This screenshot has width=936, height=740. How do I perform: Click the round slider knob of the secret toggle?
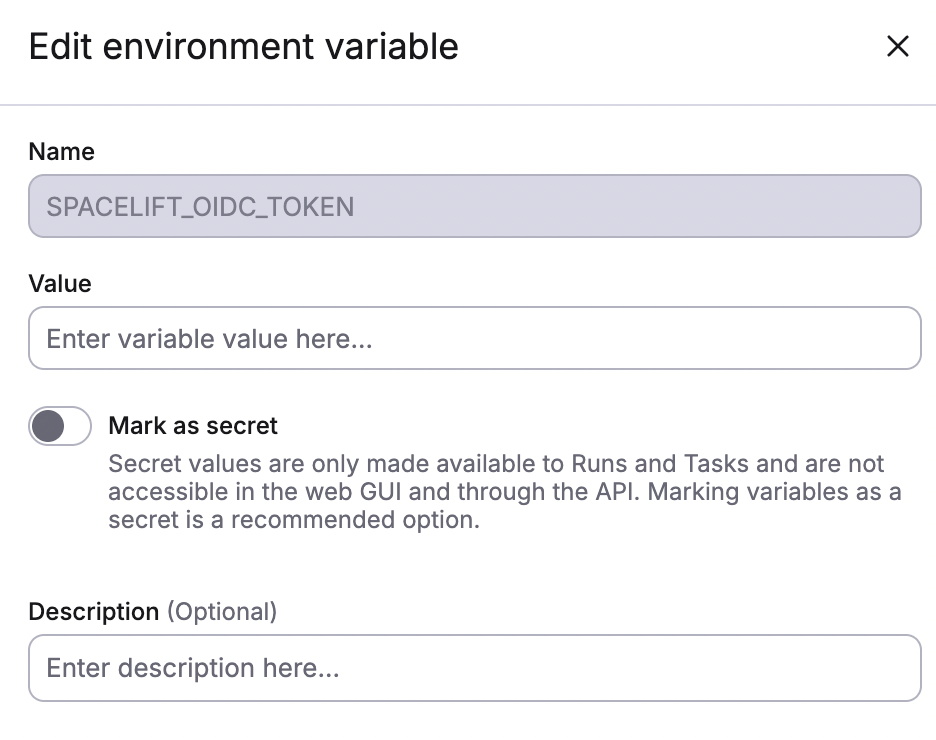[x=48, y=426]
